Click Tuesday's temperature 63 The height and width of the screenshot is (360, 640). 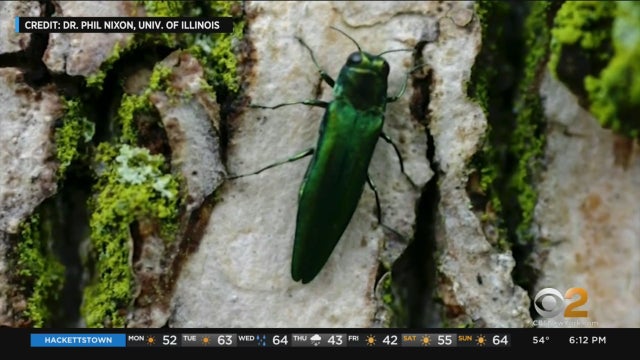coord(224,340)
